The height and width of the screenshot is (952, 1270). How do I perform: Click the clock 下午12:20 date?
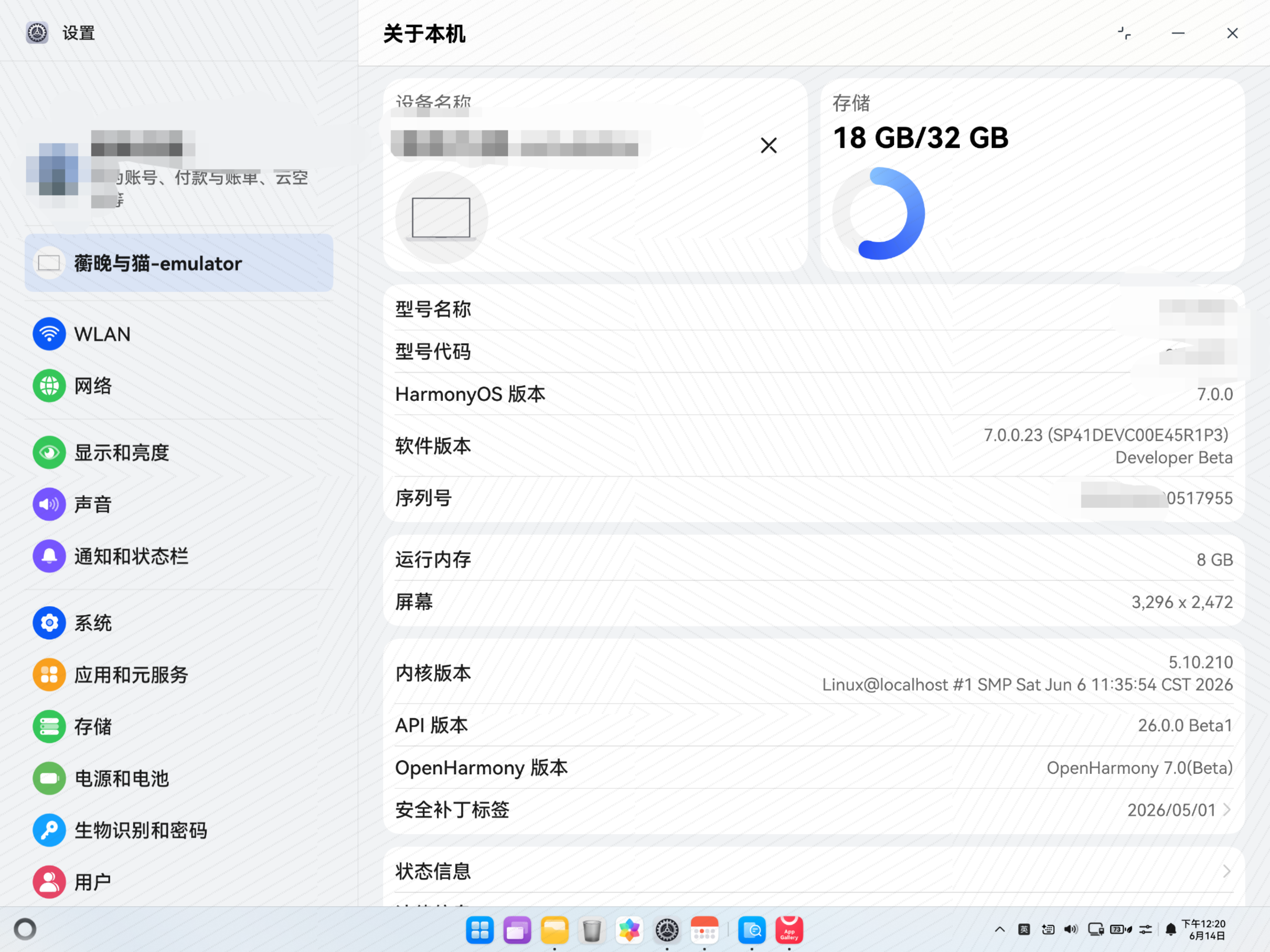[1204, 930]
